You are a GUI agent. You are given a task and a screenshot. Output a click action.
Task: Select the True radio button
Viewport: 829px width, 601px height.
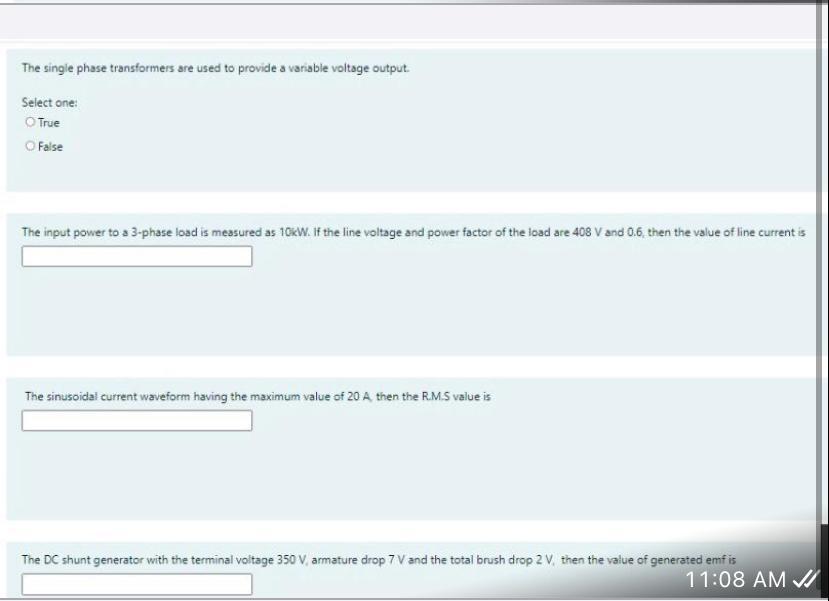point(30,122)
